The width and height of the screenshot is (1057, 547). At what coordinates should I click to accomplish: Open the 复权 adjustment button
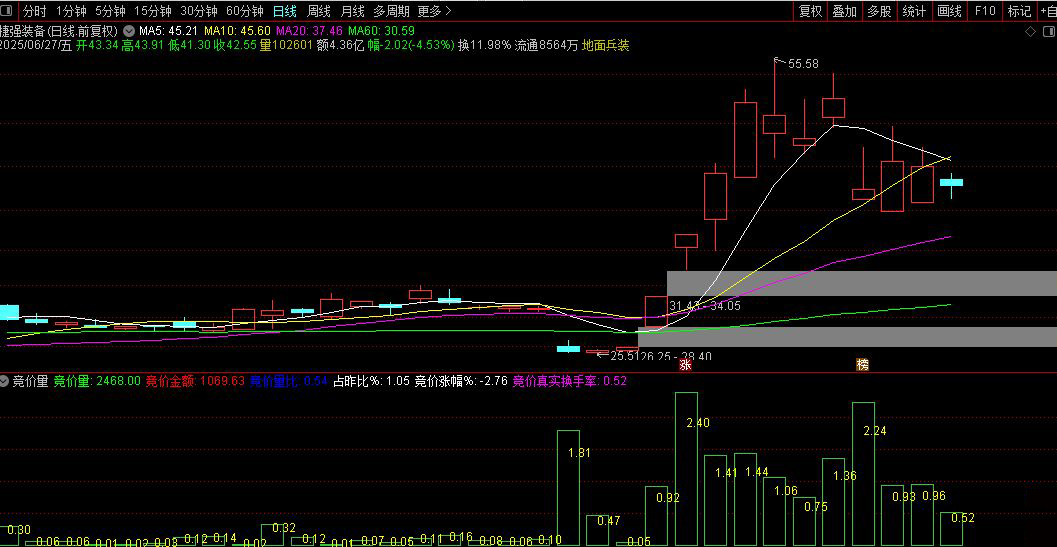tap(810, 11)
